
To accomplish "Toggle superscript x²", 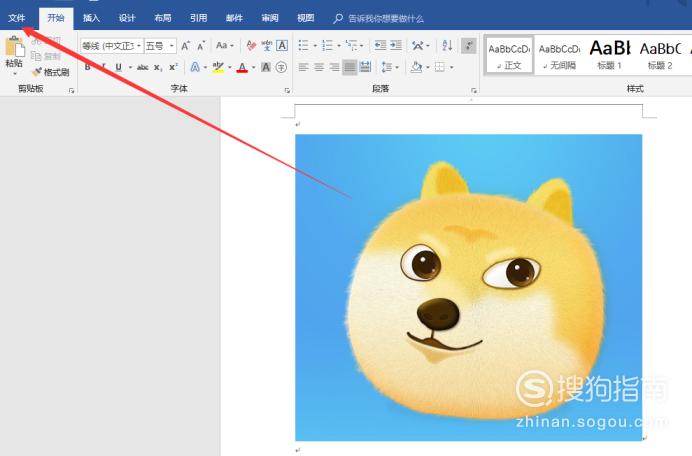I will (x=173, y=67).
